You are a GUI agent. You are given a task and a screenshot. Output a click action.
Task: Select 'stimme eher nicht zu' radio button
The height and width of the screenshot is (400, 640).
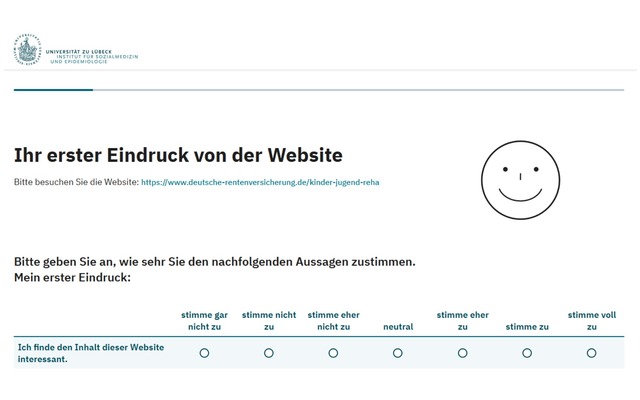[333, 353]
